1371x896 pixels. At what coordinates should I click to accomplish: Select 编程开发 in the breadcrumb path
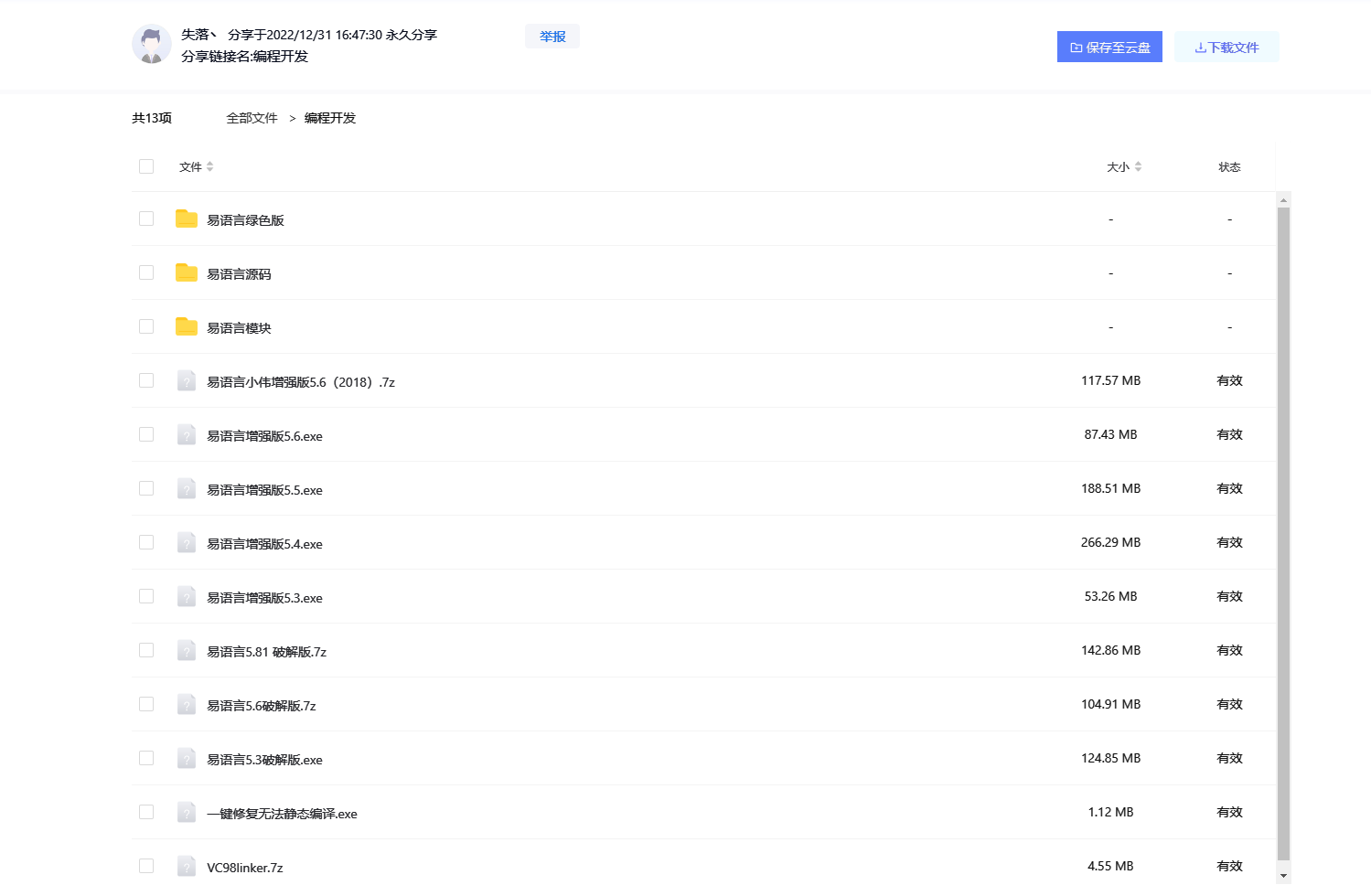click(328, 118)
